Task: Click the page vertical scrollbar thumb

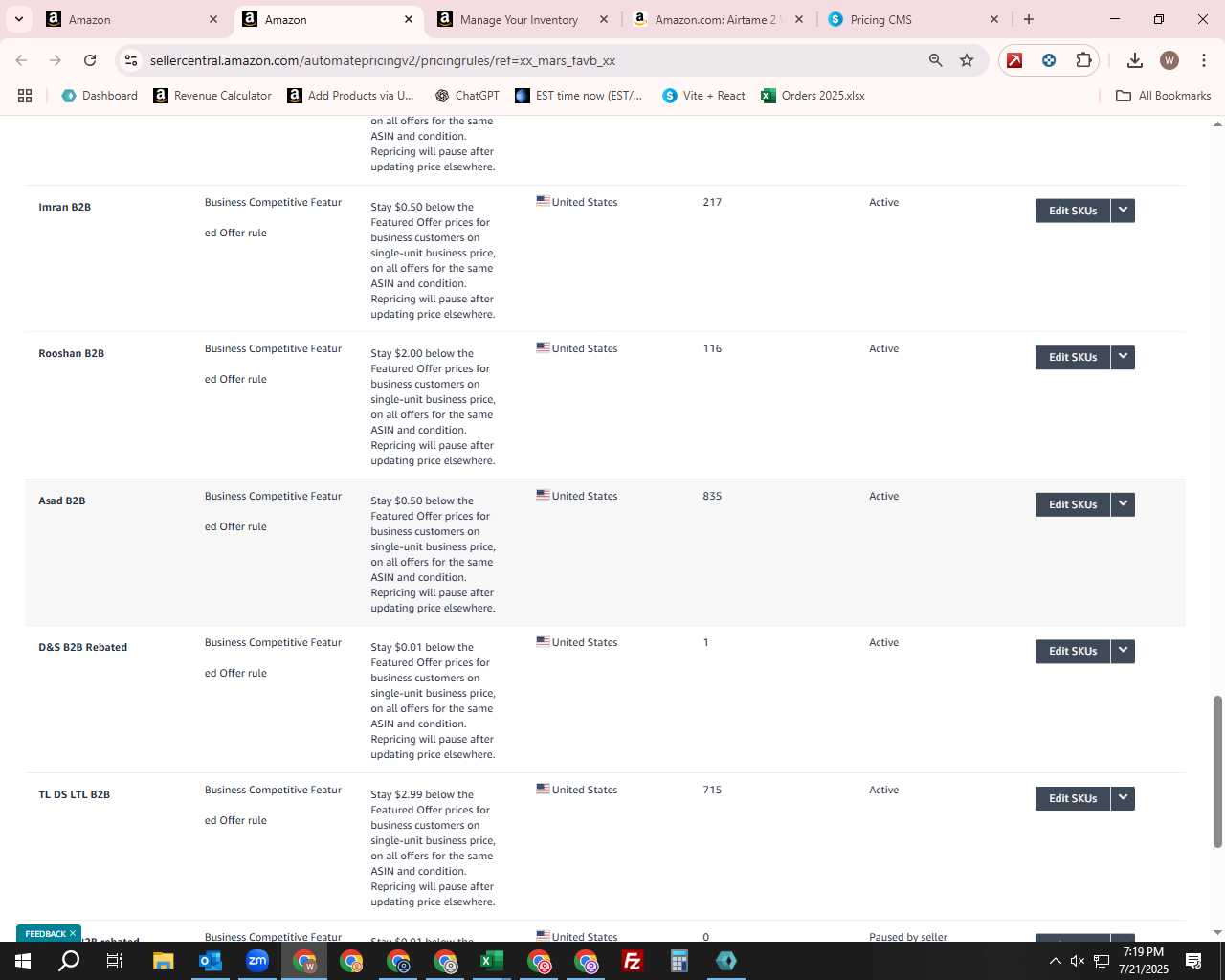Action: point(1217,771)
